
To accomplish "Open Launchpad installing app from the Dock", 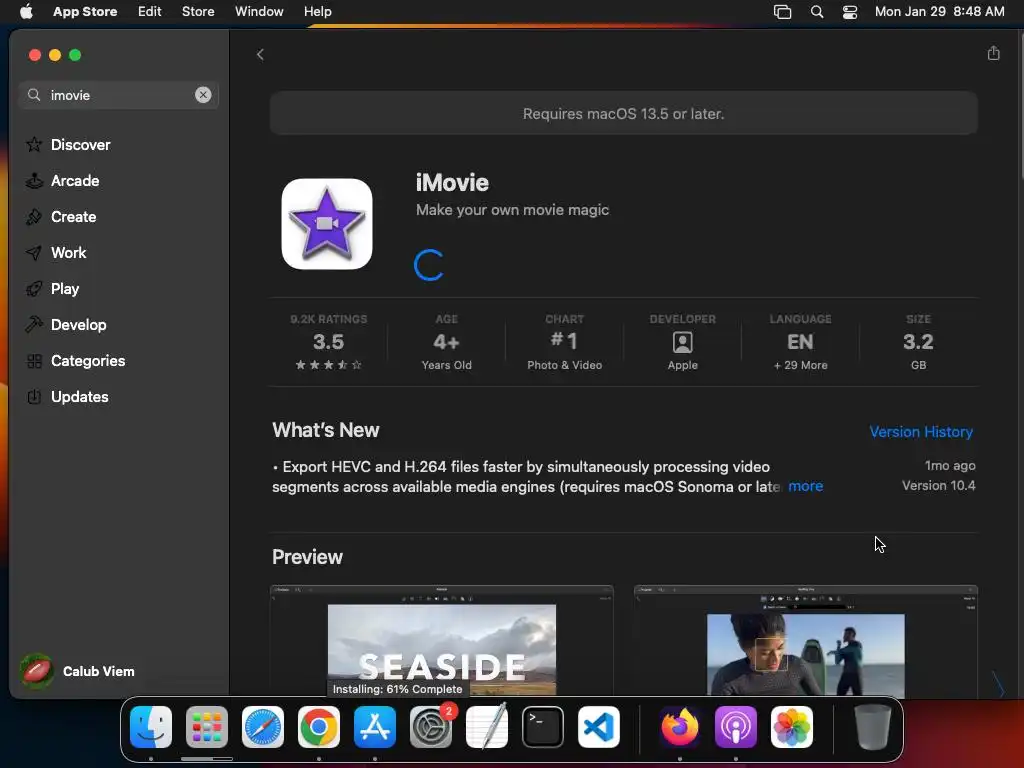I will click(207, 727).
